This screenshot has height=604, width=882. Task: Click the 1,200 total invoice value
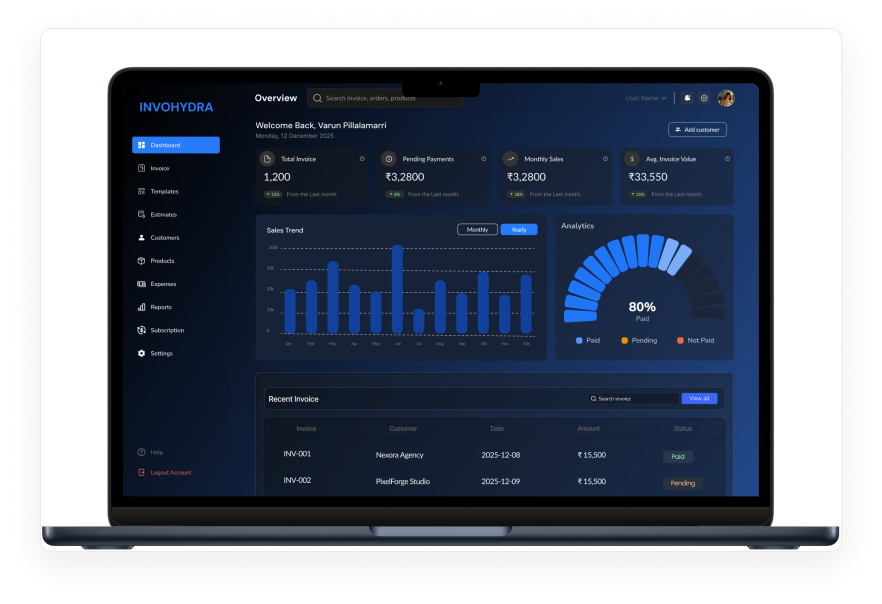[277, 177]
